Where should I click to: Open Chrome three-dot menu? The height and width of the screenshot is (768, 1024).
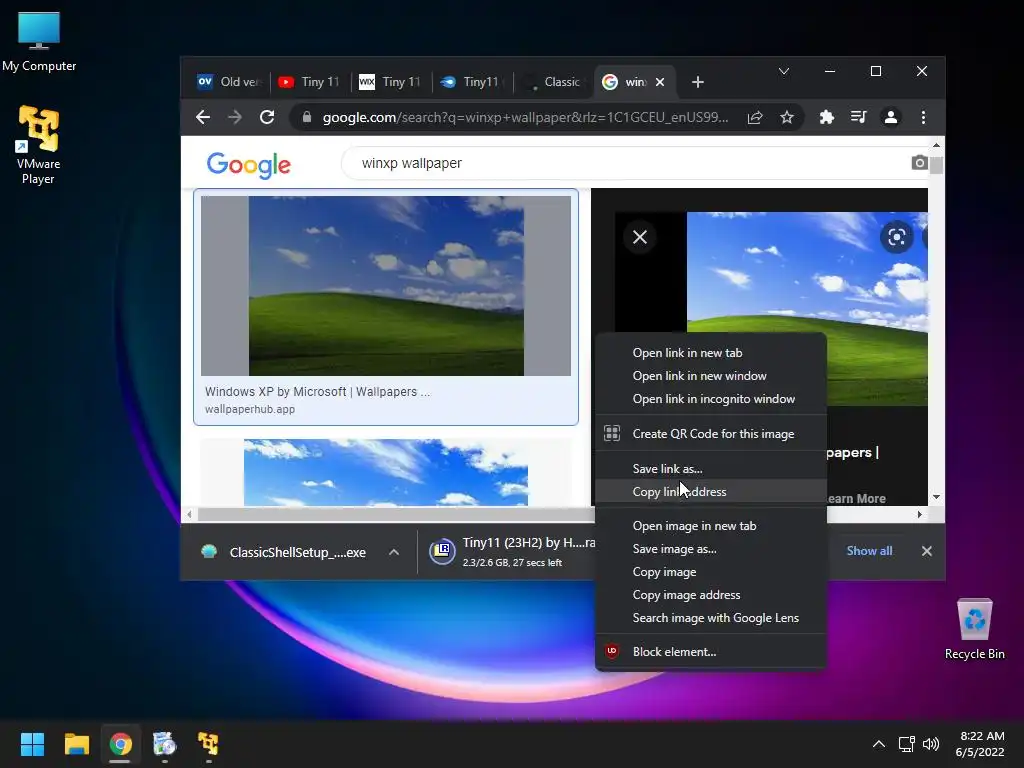[923, 118]
